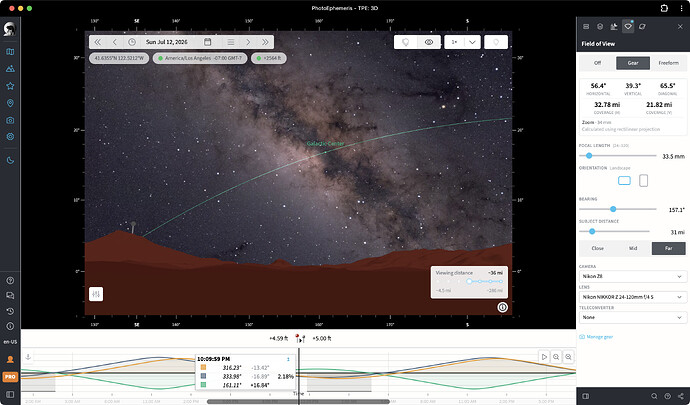This screenshot has height=405, width=690.
Task: Open the calendar date picker
Action: (x=207, y=42)
